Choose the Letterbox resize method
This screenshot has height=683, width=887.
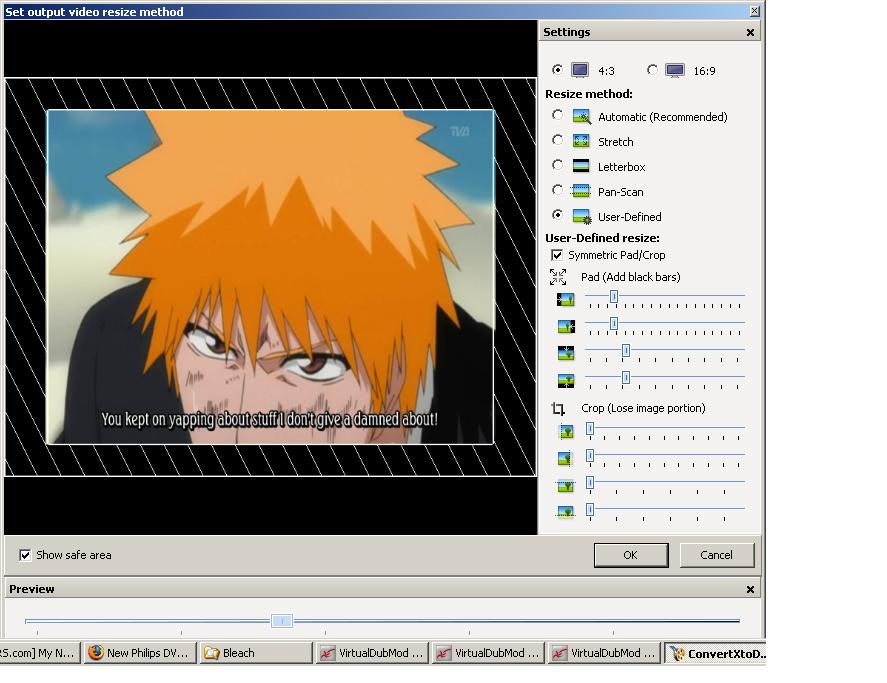[x=557, y=165]
